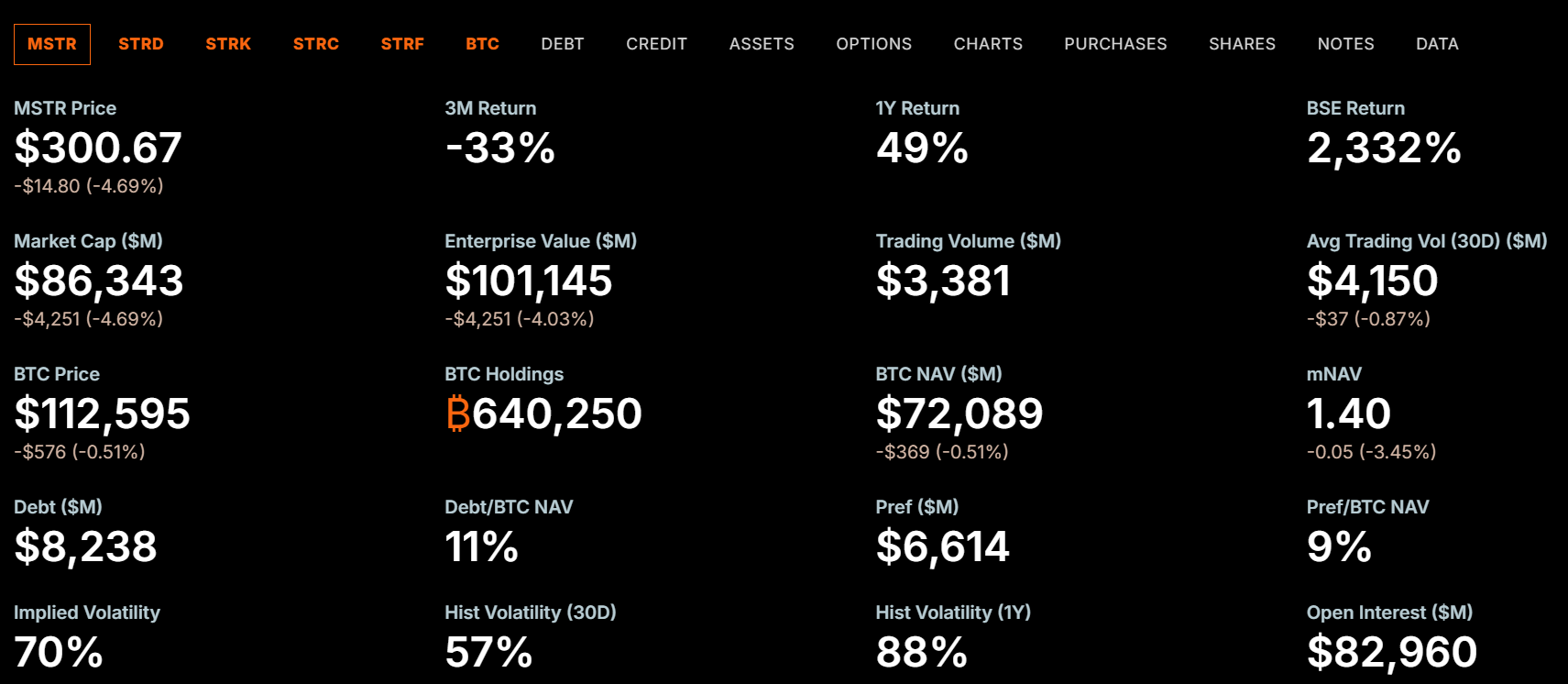
Task: Switch to the DATA tab
Action: (x=1437, y=44)
